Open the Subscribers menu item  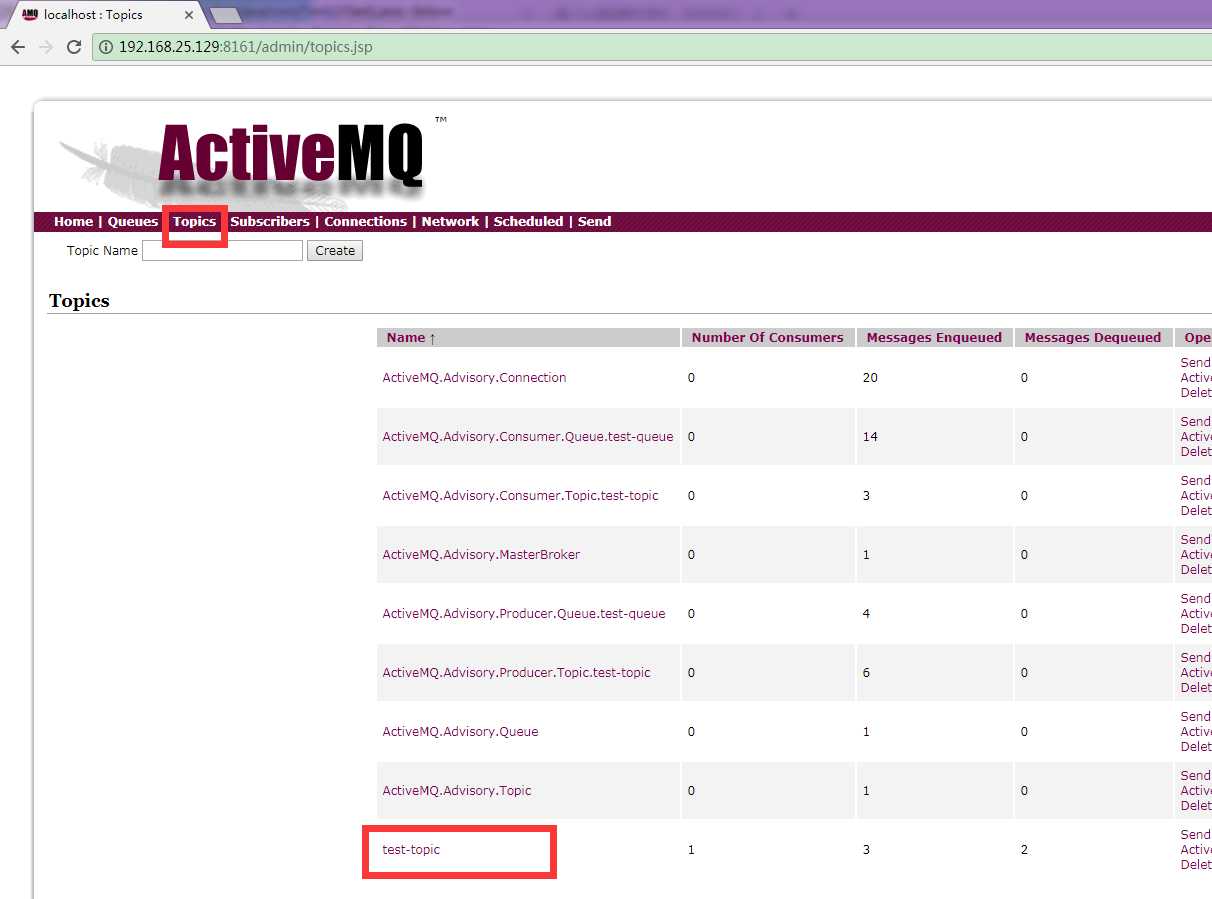tap(270, 222)
